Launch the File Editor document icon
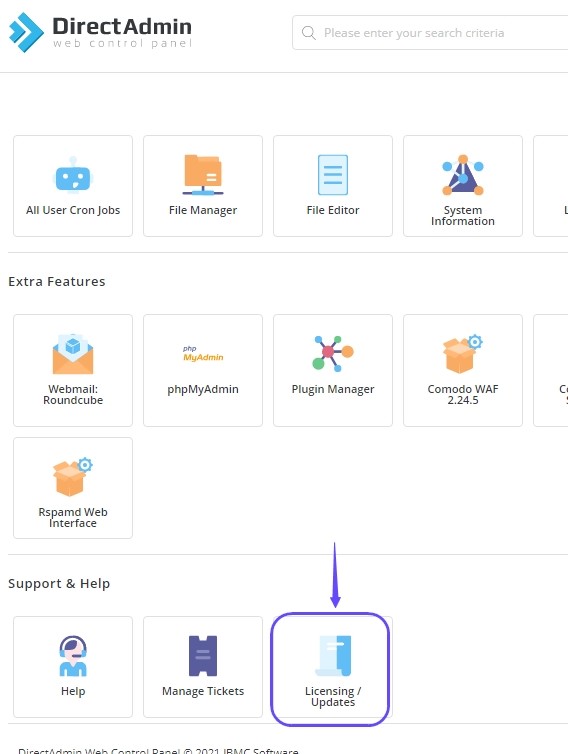 333,175
